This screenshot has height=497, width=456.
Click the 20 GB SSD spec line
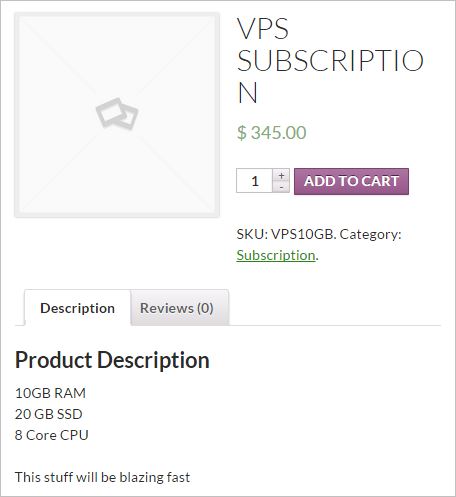49,414
